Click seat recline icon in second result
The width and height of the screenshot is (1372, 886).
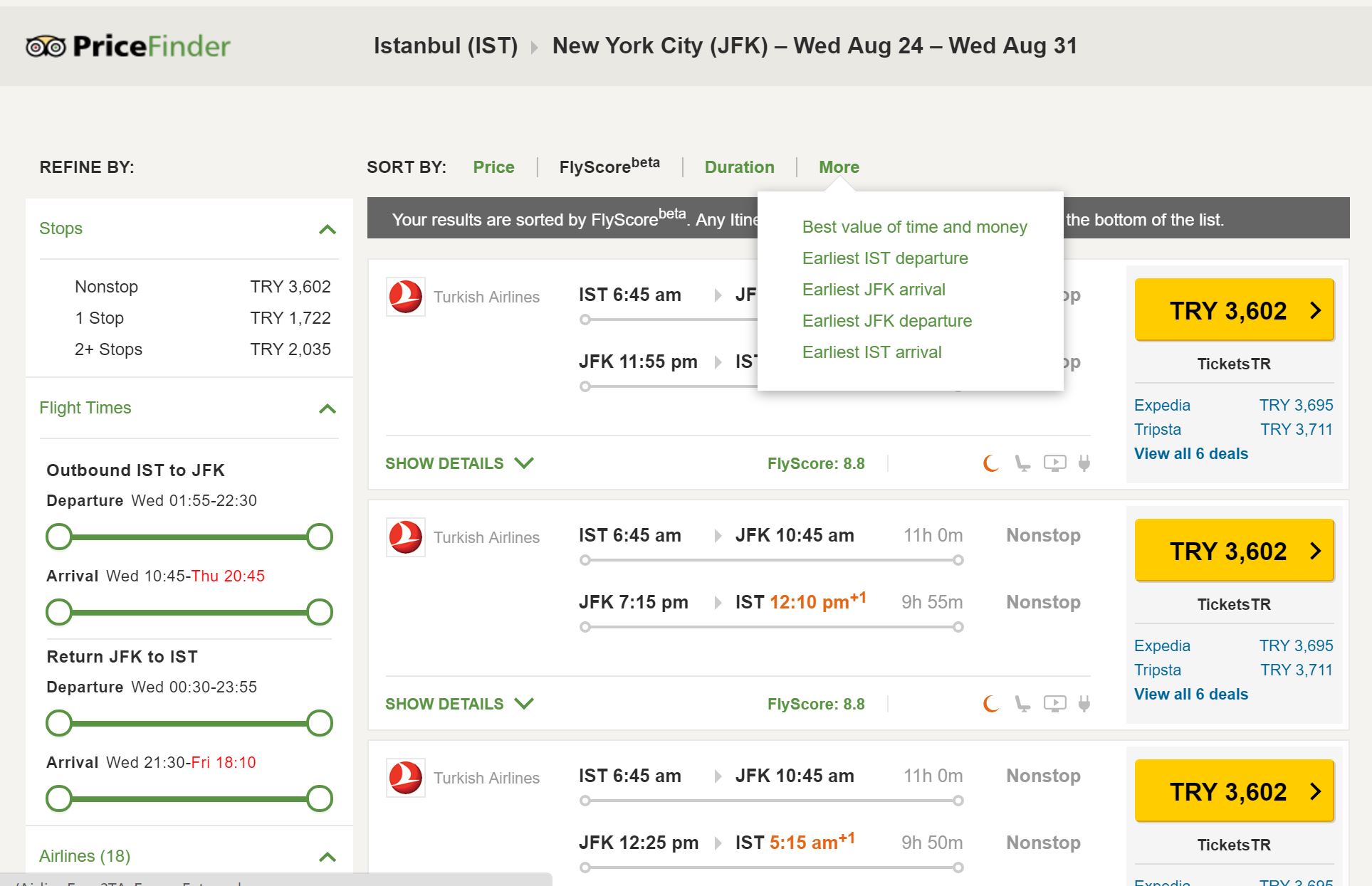click(x=1022, y=704)
